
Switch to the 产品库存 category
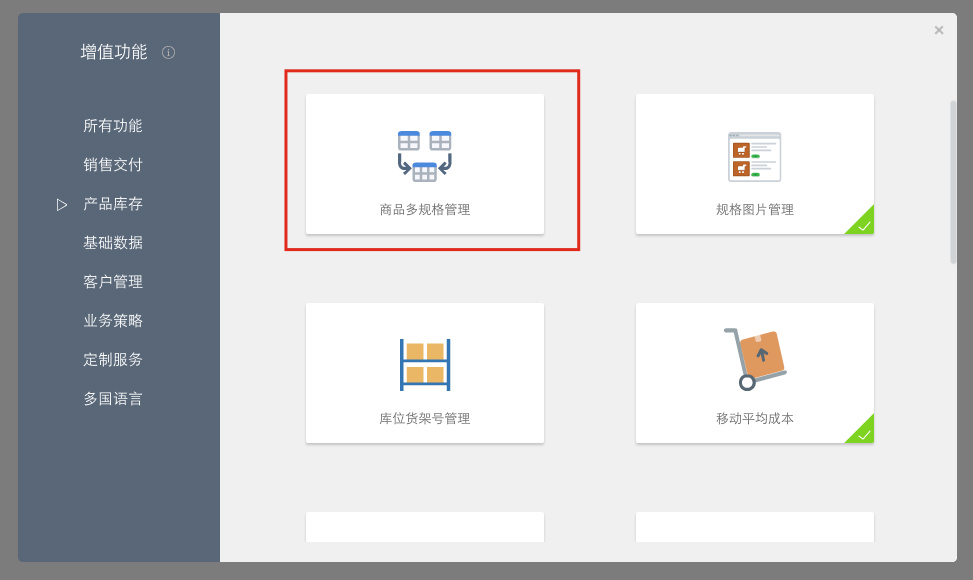pyautogui.click(x=113, y=204)
